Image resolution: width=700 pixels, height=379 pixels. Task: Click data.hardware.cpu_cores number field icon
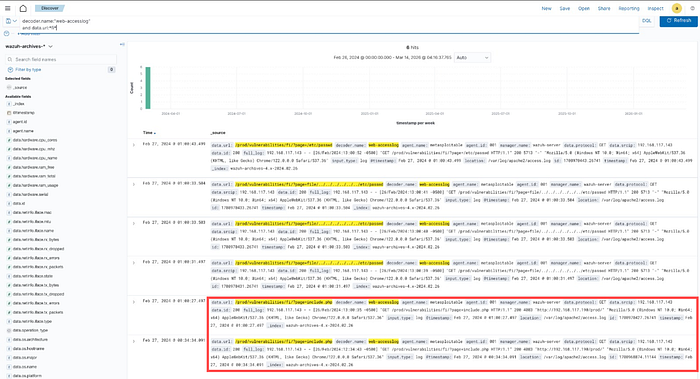[x=9, y=140]
